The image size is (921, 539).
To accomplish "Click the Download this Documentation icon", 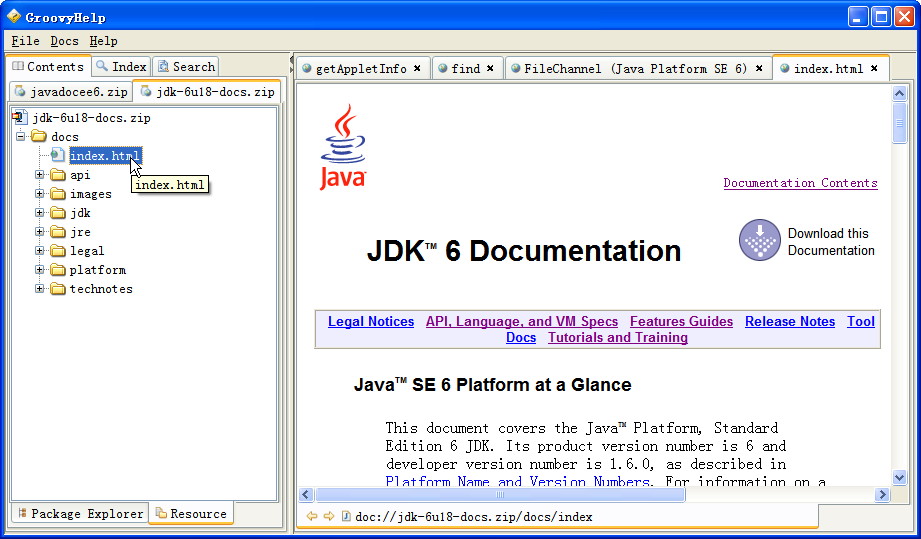I will [x=759, y=240].
